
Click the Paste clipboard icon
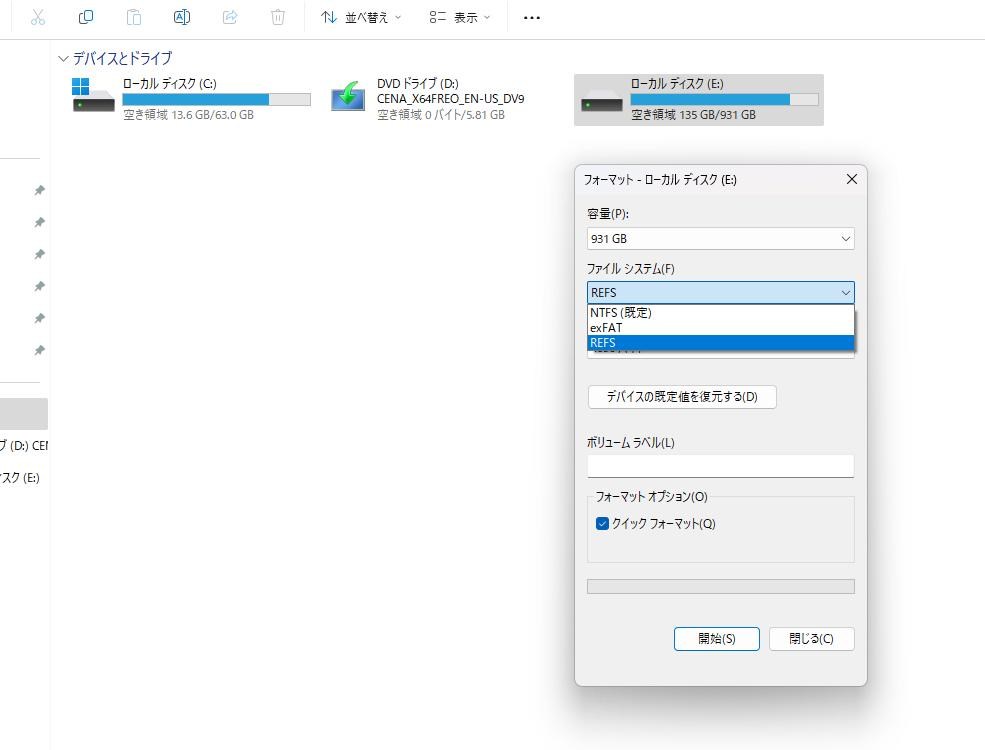pyautogui.click(x=134, y=17)
